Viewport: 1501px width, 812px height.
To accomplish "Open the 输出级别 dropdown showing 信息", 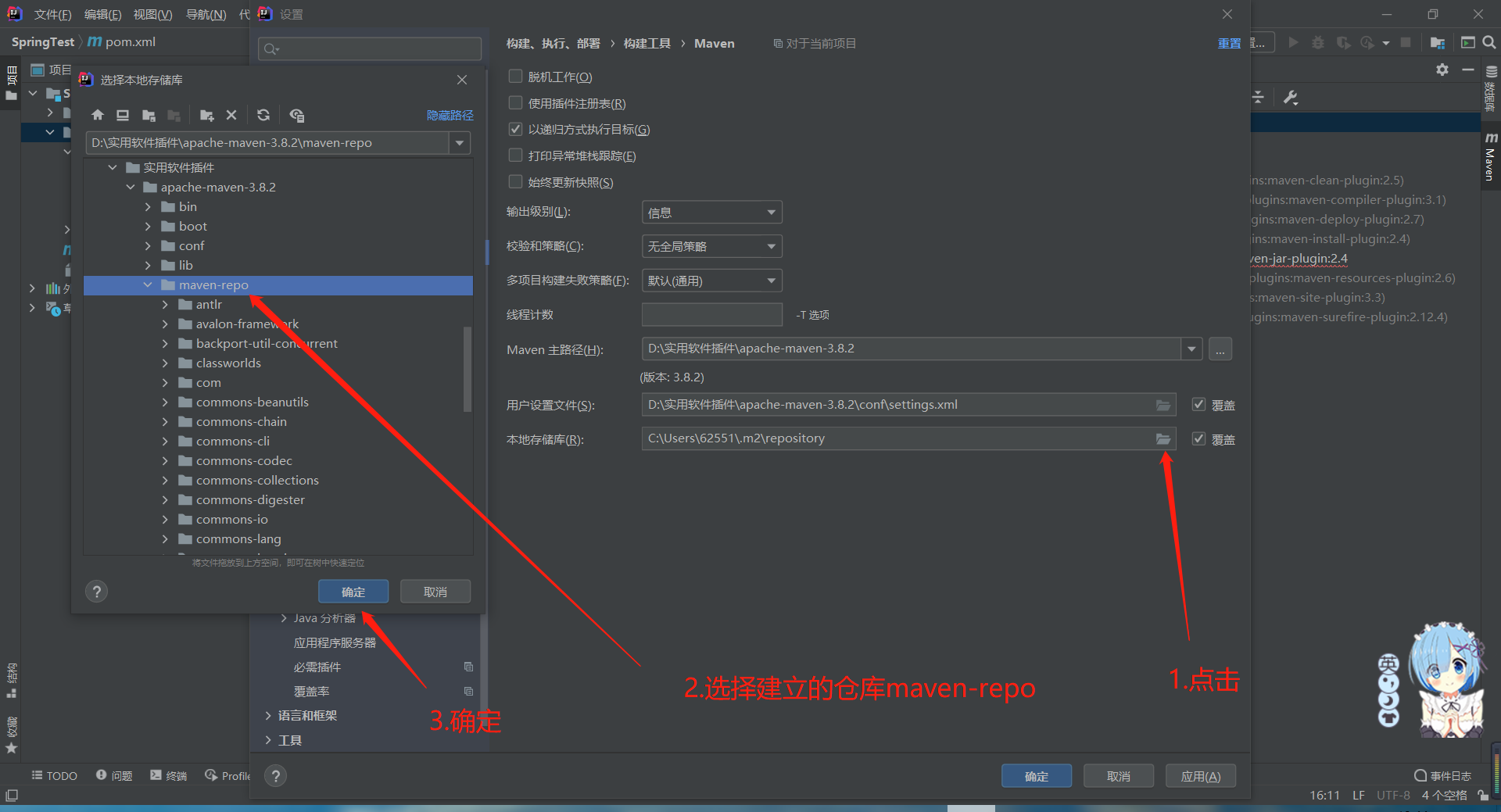I will [x=711, y=212].
